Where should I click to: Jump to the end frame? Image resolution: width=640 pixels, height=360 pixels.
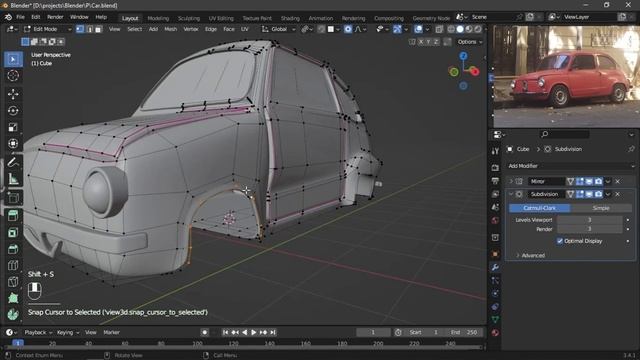[273, 332]
